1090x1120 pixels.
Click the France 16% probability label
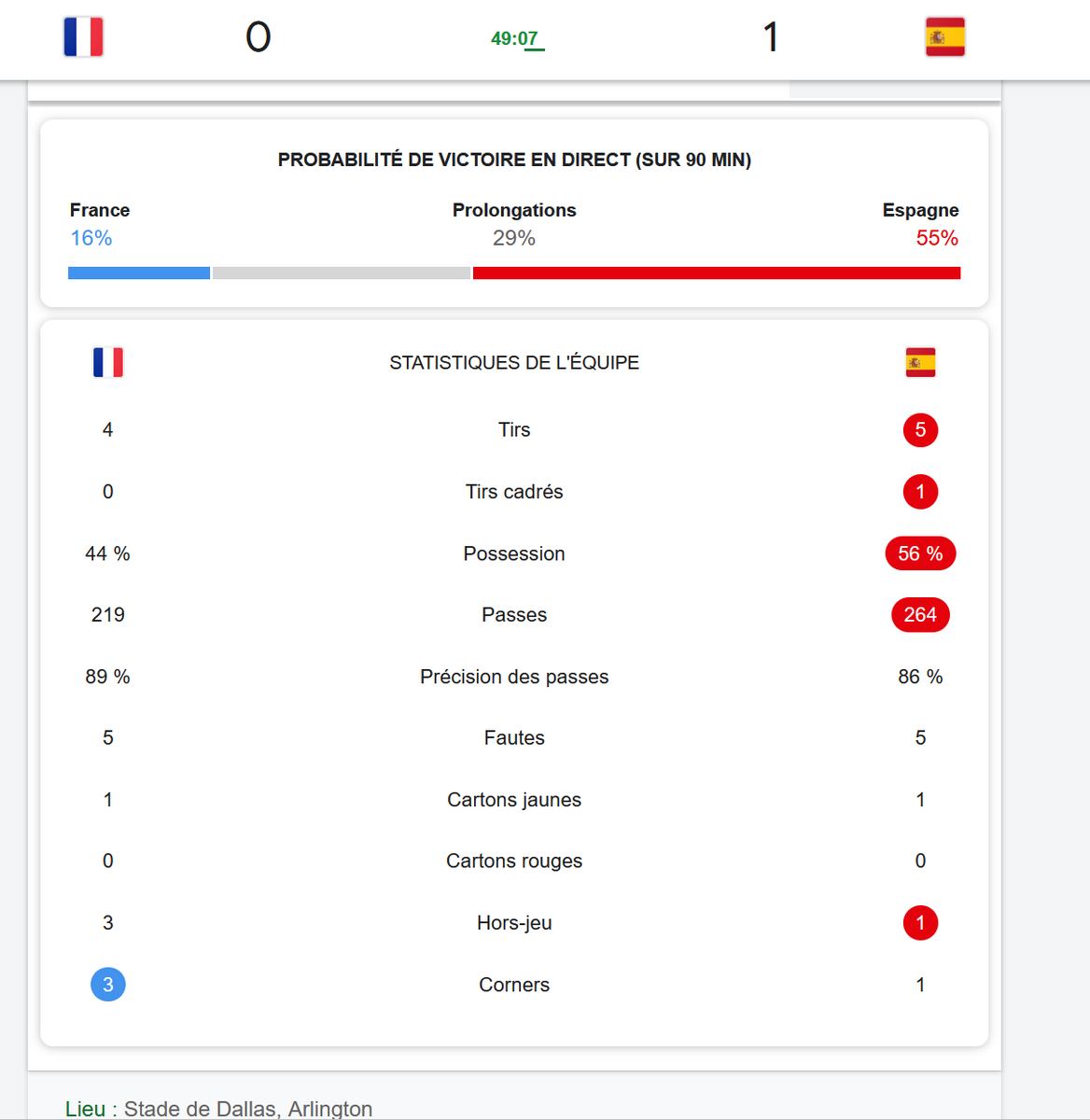pos(100,224)
